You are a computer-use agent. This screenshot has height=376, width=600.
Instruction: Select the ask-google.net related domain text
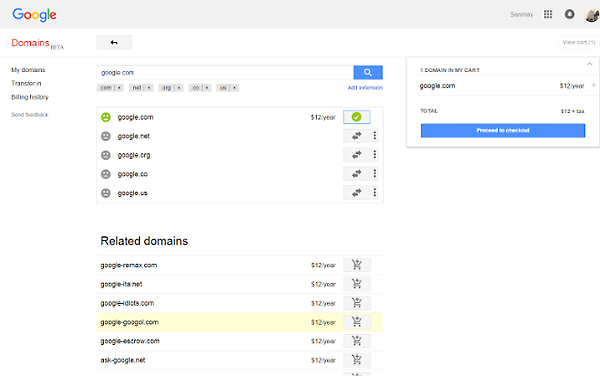tap(123, 360)
